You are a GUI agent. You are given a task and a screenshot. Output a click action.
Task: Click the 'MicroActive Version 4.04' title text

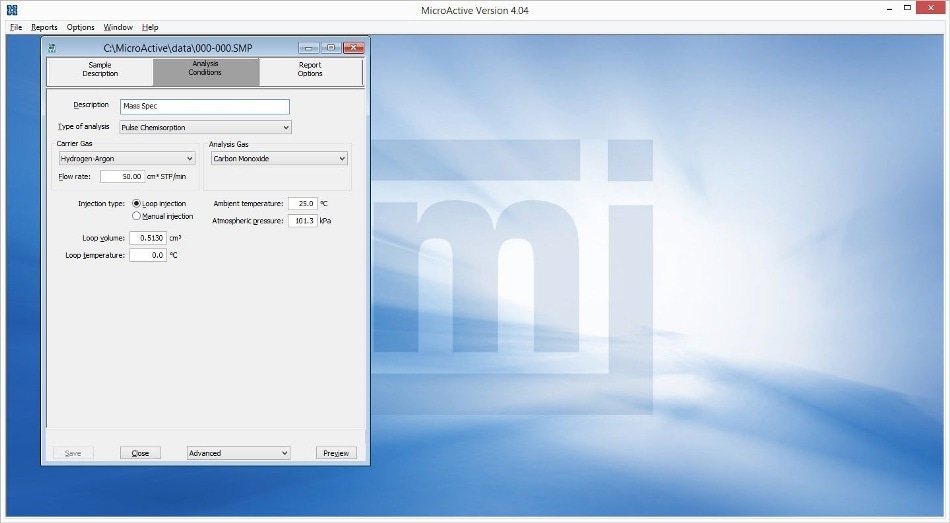(475, 10)
